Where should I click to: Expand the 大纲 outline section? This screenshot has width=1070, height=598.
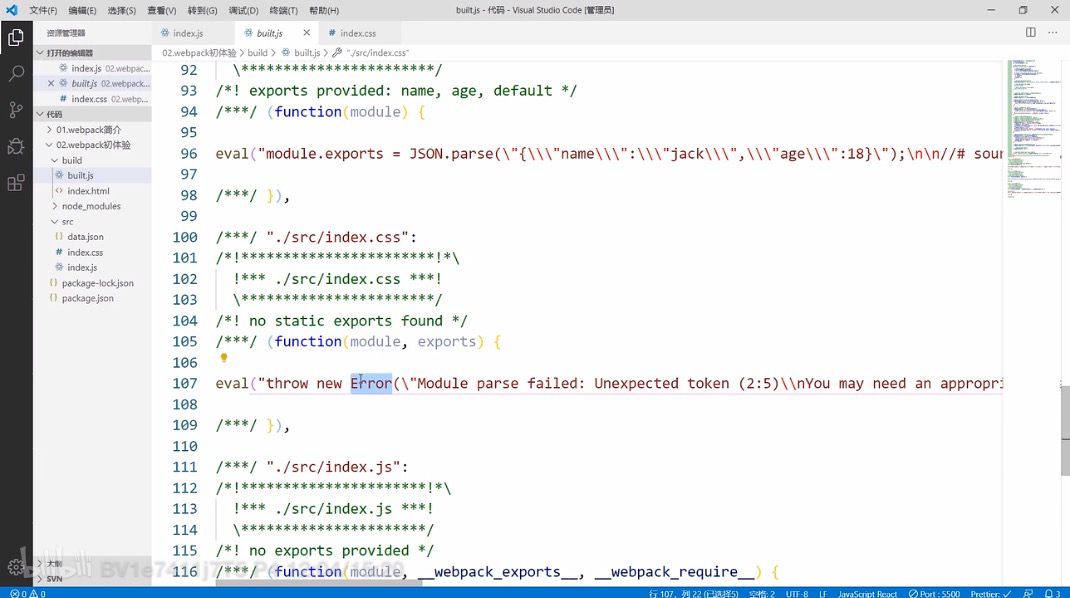92,564
